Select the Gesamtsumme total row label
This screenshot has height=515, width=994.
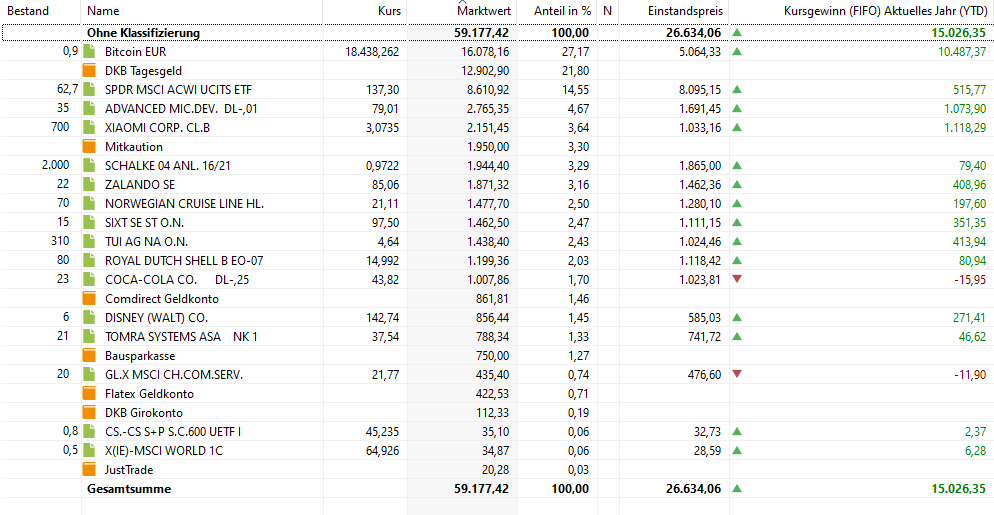click(x=129, y=489)
